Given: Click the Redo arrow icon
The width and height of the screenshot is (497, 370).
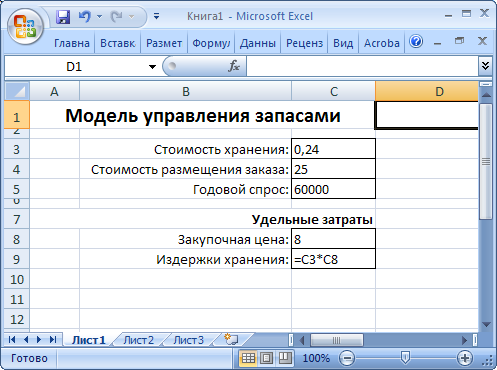Looking at the screenshot, I should [117, 16].
